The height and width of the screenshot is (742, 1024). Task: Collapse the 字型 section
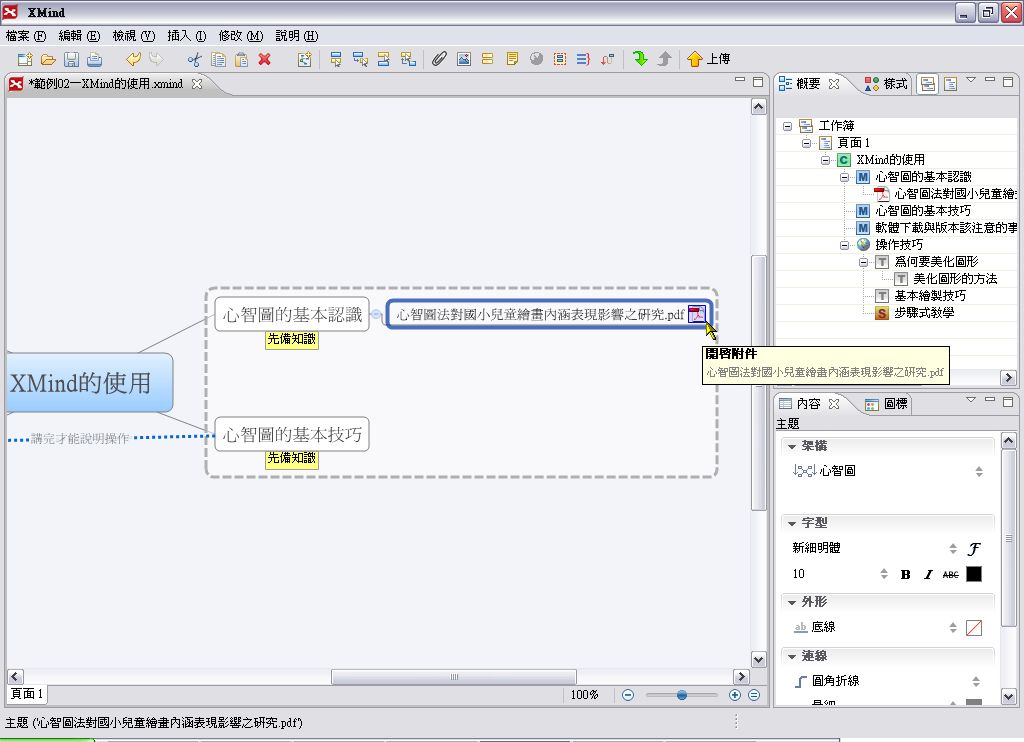(x=792, y=524)
